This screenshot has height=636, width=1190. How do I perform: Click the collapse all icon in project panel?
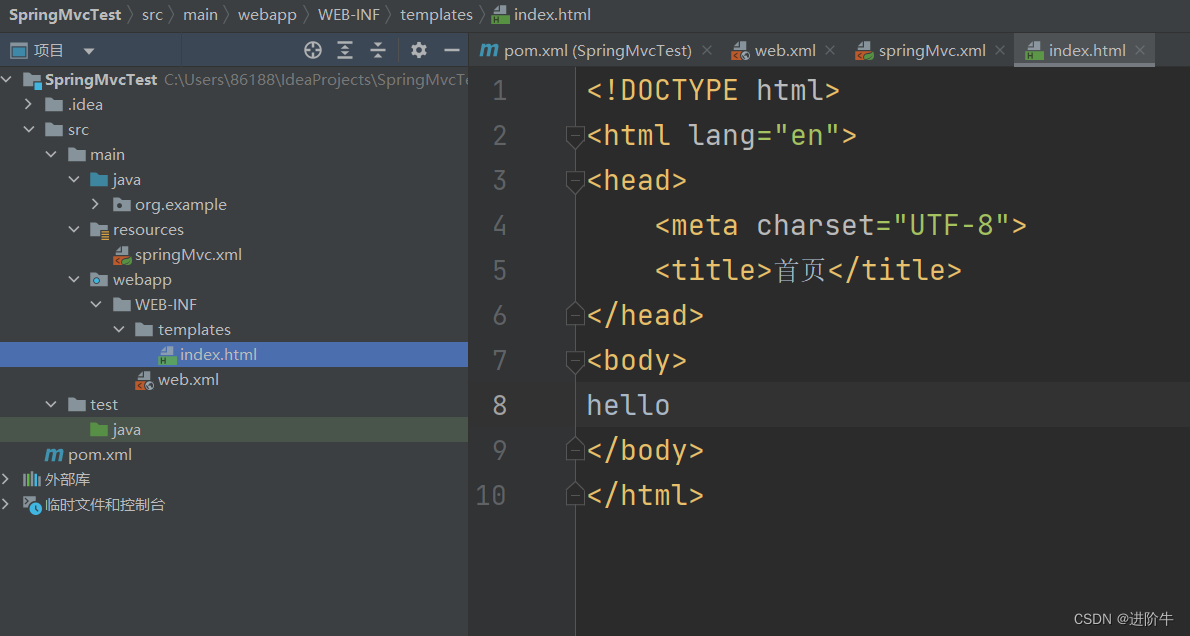point(378,50)
